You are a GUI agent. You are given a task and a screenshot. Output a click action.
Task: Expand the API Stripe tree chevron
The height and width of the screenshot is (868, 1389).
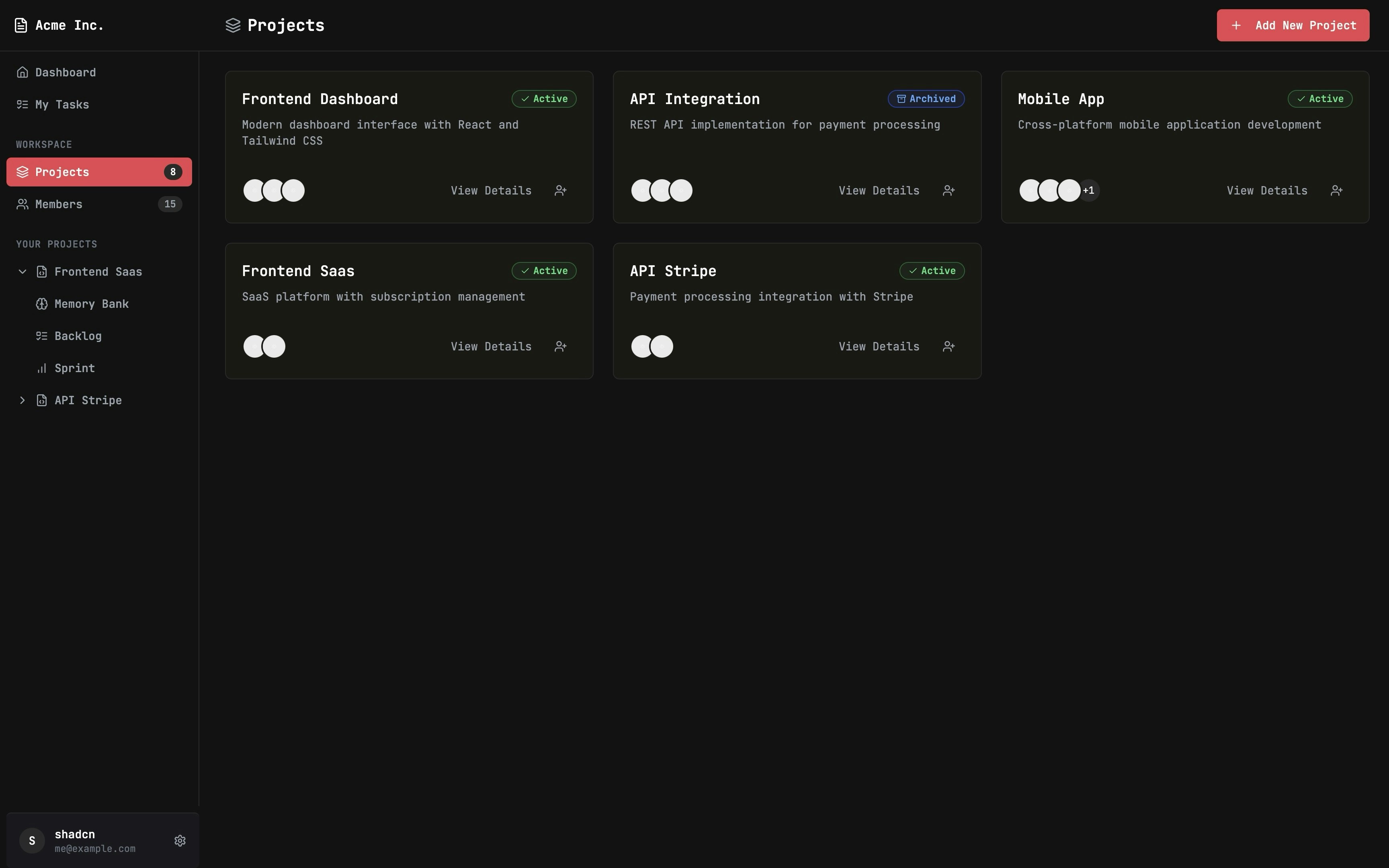tap(23, 400)
